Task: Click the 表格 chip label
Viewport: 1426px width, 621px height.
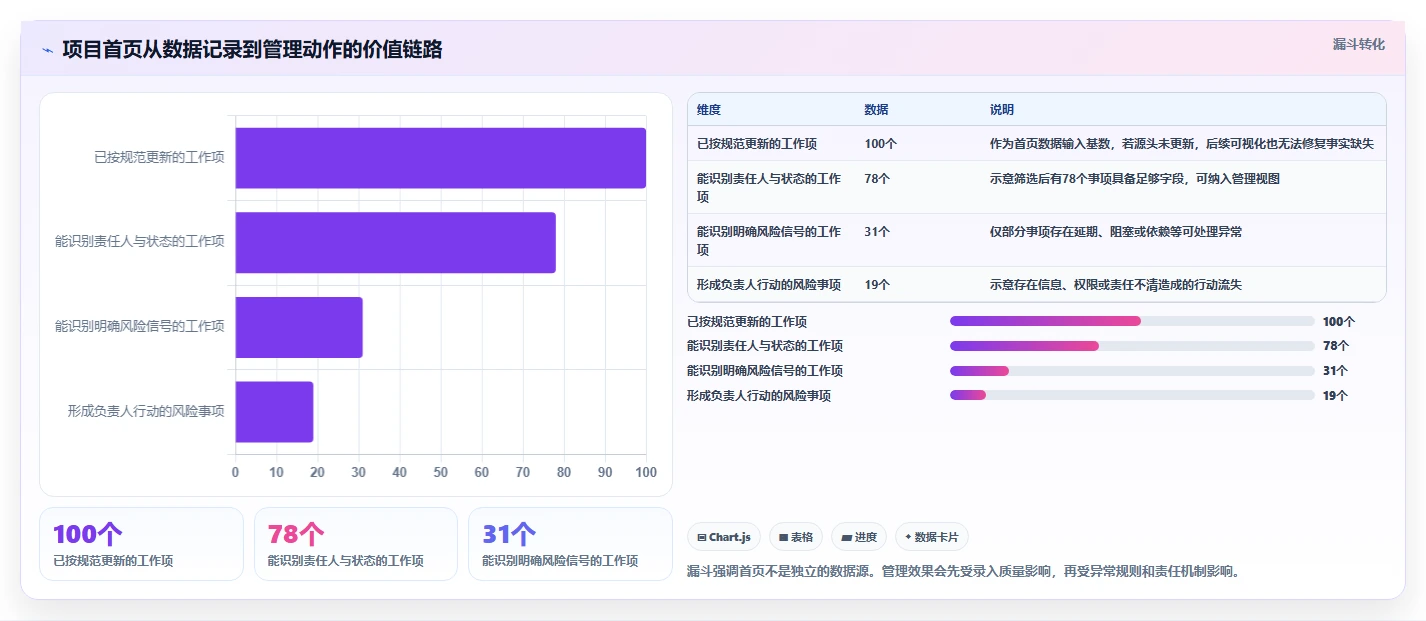Action: point(802,538)
